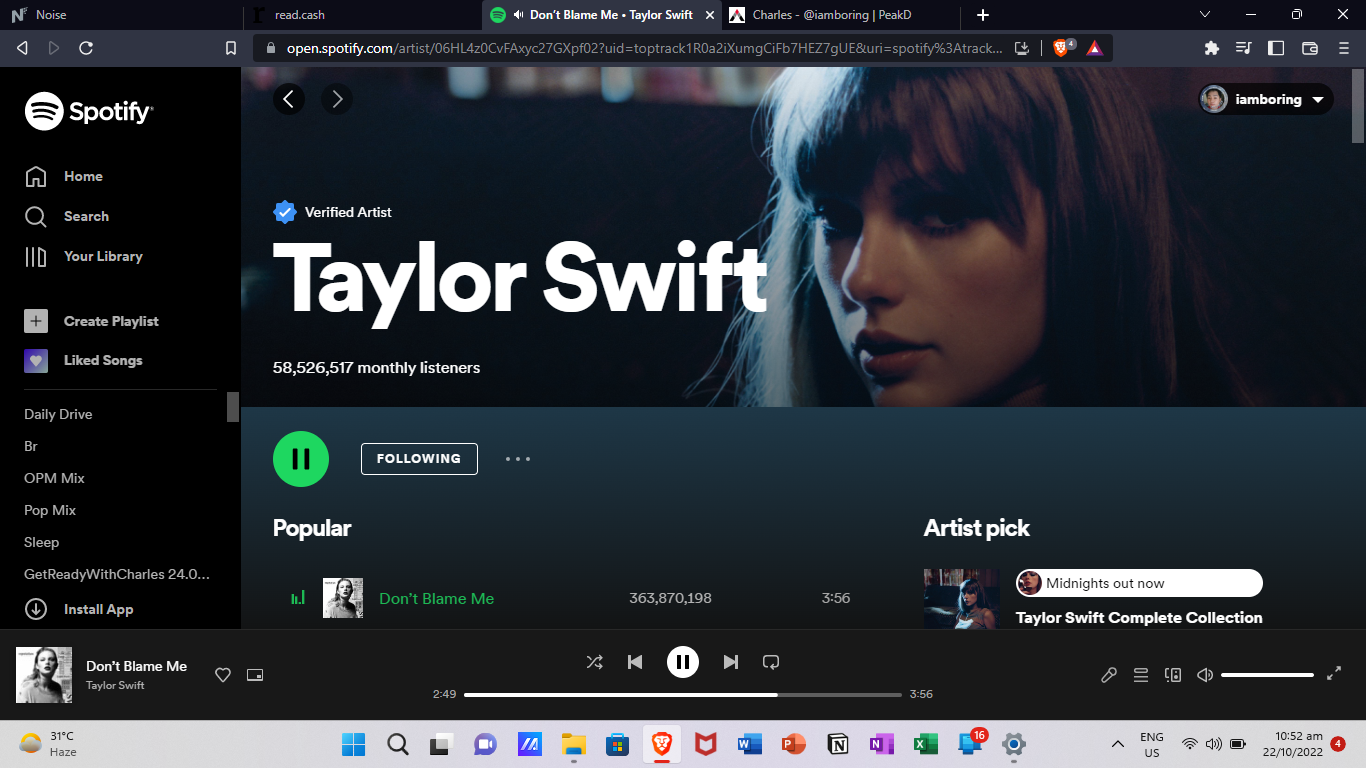The image size is (1366, 768).
Task: Open lyrics with the microphone icon
Action: click(x=1109, y=675)
